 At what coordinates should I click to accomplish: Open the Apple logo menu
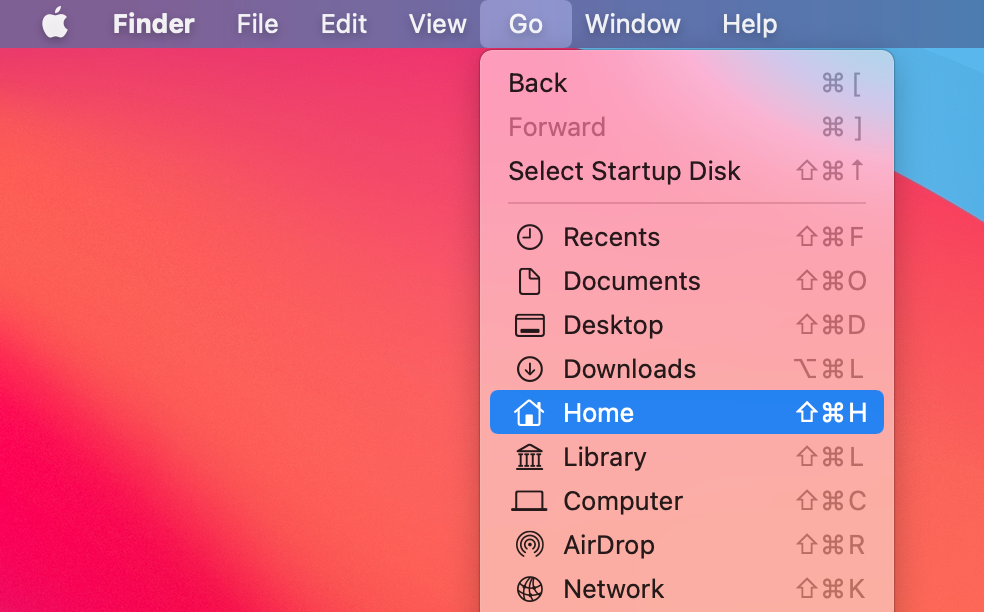tap(55, 23)
